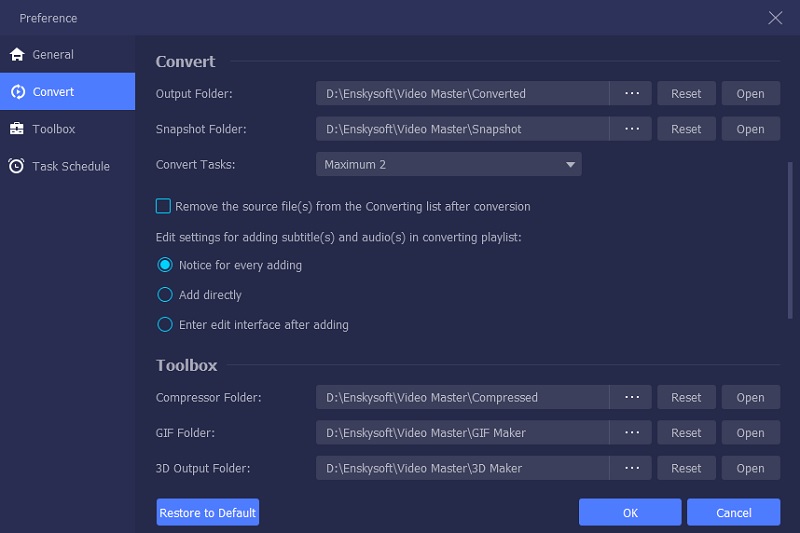The height and width of the screenshot is (533, 800).
Task: Click the Toolbox briefcase icon in sidebar
Action: click(x=17, y=129)
